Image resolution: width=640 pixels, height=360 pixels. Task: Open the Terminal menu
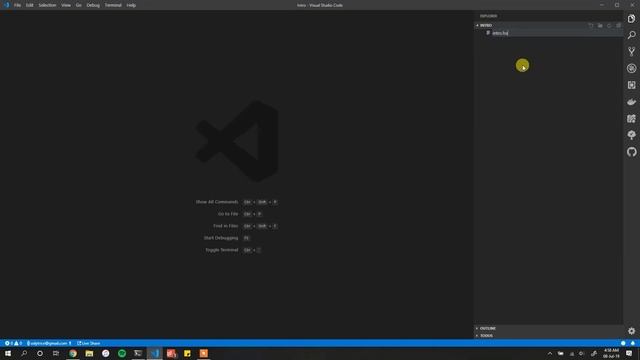point(113,5)
